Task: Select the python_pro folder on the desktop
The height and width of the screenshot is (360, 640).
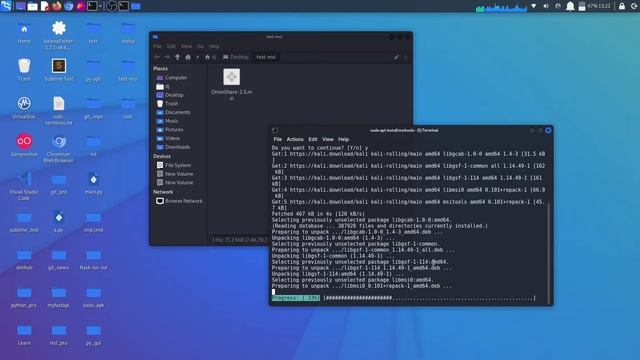Action: 24,297
